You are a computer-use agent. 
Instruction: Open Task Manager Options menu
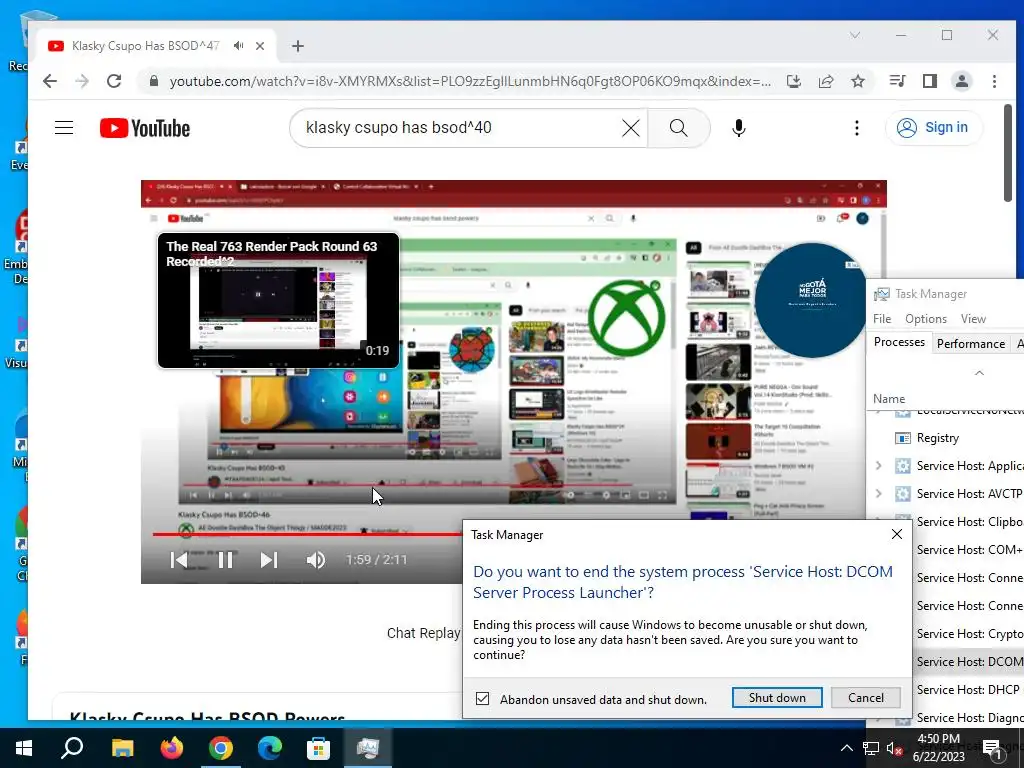(x=925, y=319)
